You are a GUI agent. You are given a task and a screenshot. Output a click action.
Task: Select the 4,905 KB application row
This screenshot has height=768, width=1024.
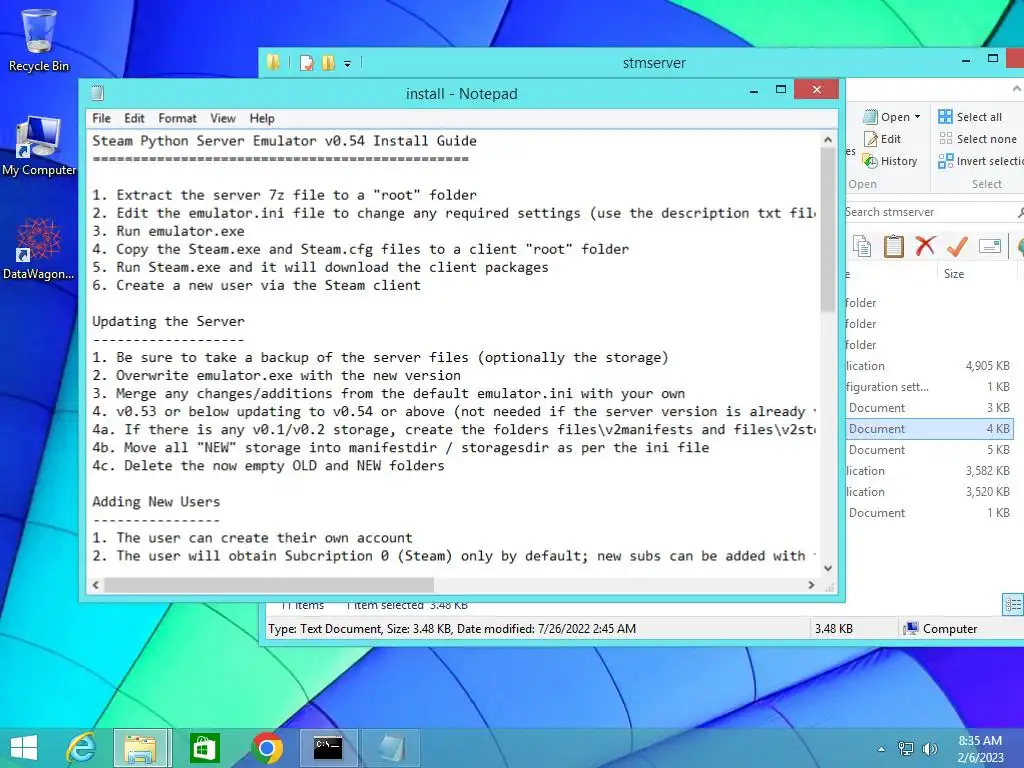pyautogui.click(x=930, y=366)
